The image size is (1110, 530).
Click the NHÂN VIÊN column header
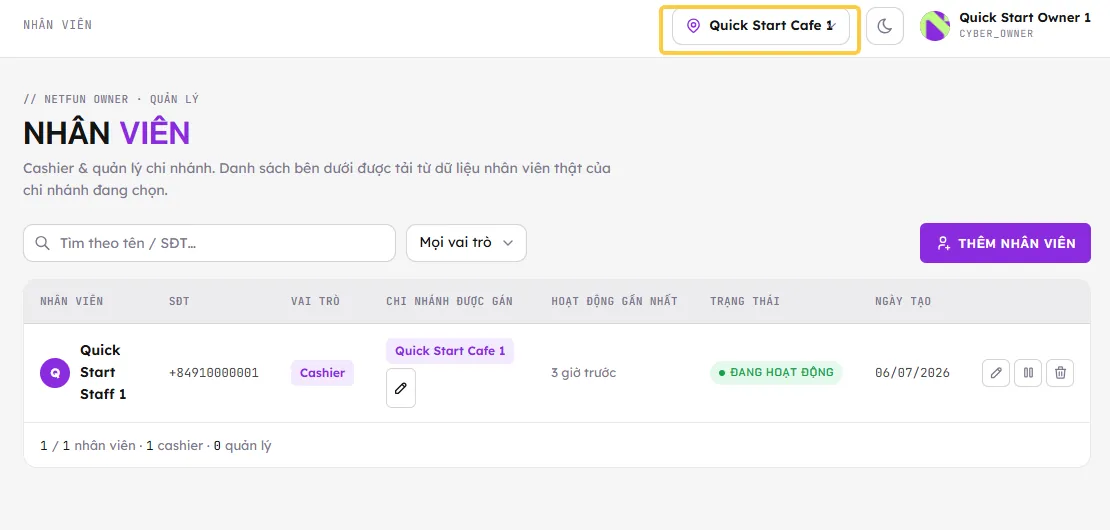71,301
